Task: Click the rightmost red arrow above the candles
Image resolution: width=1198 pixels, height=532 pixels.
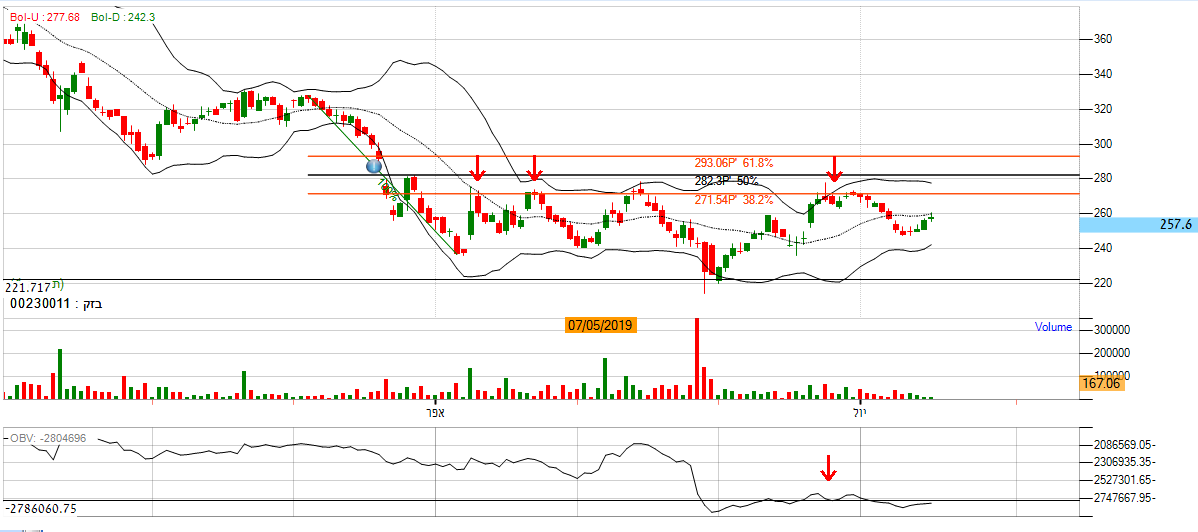Action: point(834,168)
